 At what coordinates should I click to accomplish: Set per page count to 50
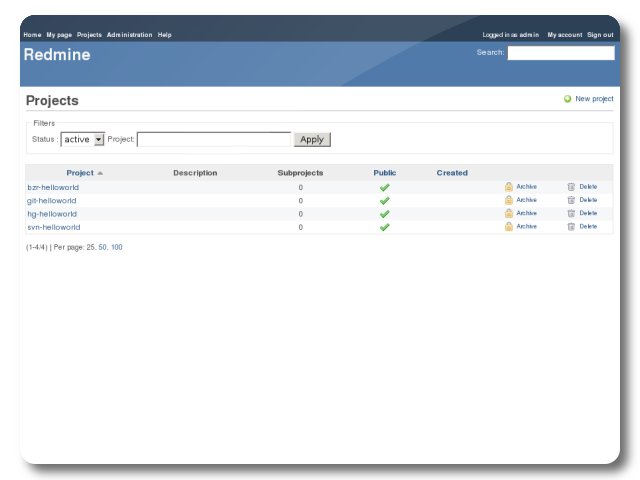(102, 247)
